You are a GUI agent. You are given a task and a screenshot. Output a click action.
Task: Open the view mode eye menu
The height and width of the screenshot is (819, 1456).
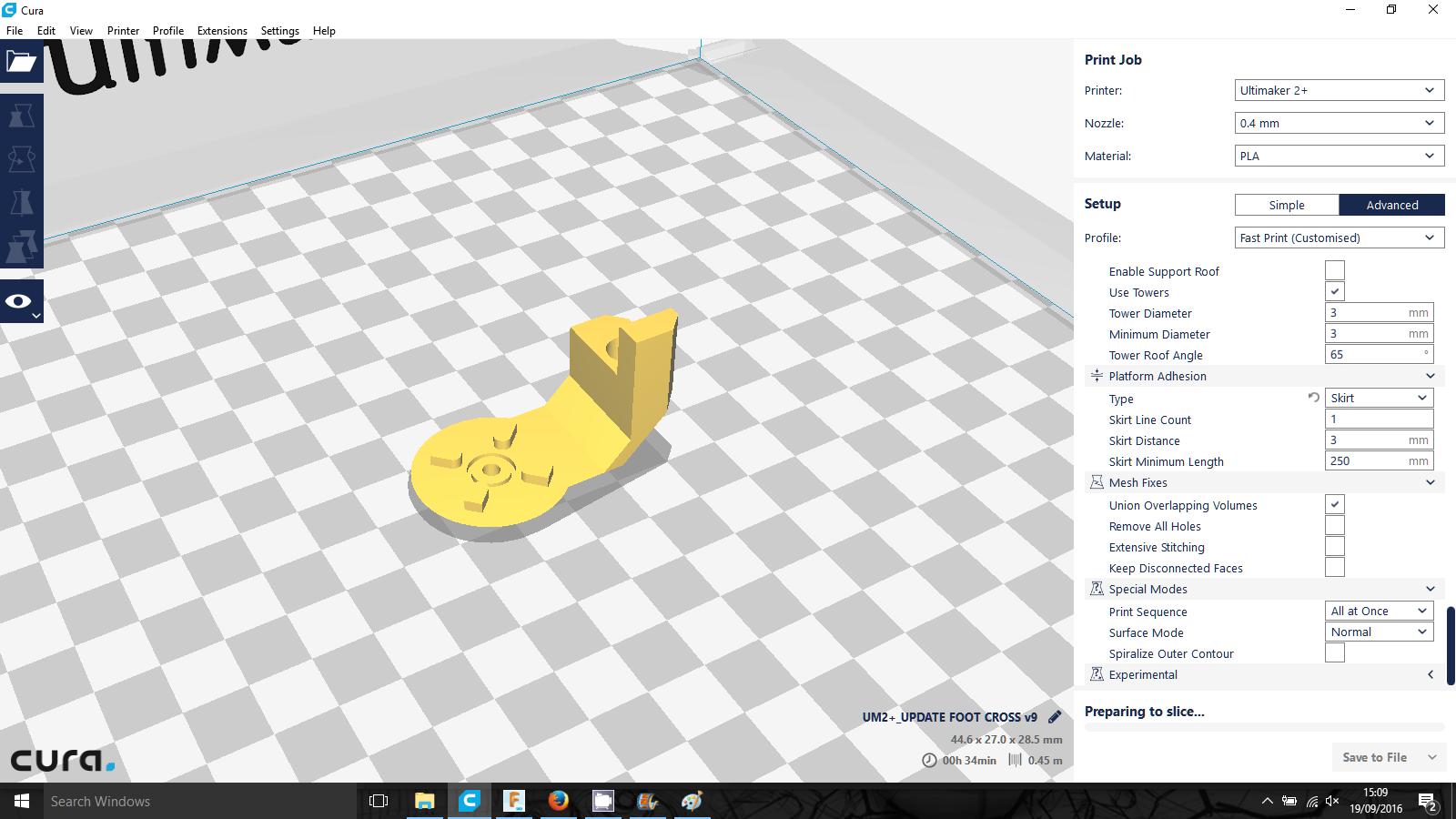point(21,302)
